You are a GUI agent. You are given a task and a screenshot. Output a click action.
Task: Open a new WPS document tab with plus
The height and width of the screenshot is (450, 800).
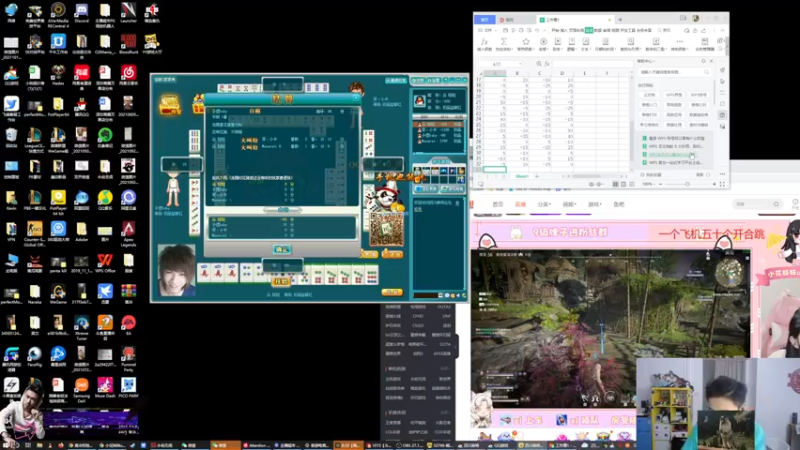click(x=620, y=19)
